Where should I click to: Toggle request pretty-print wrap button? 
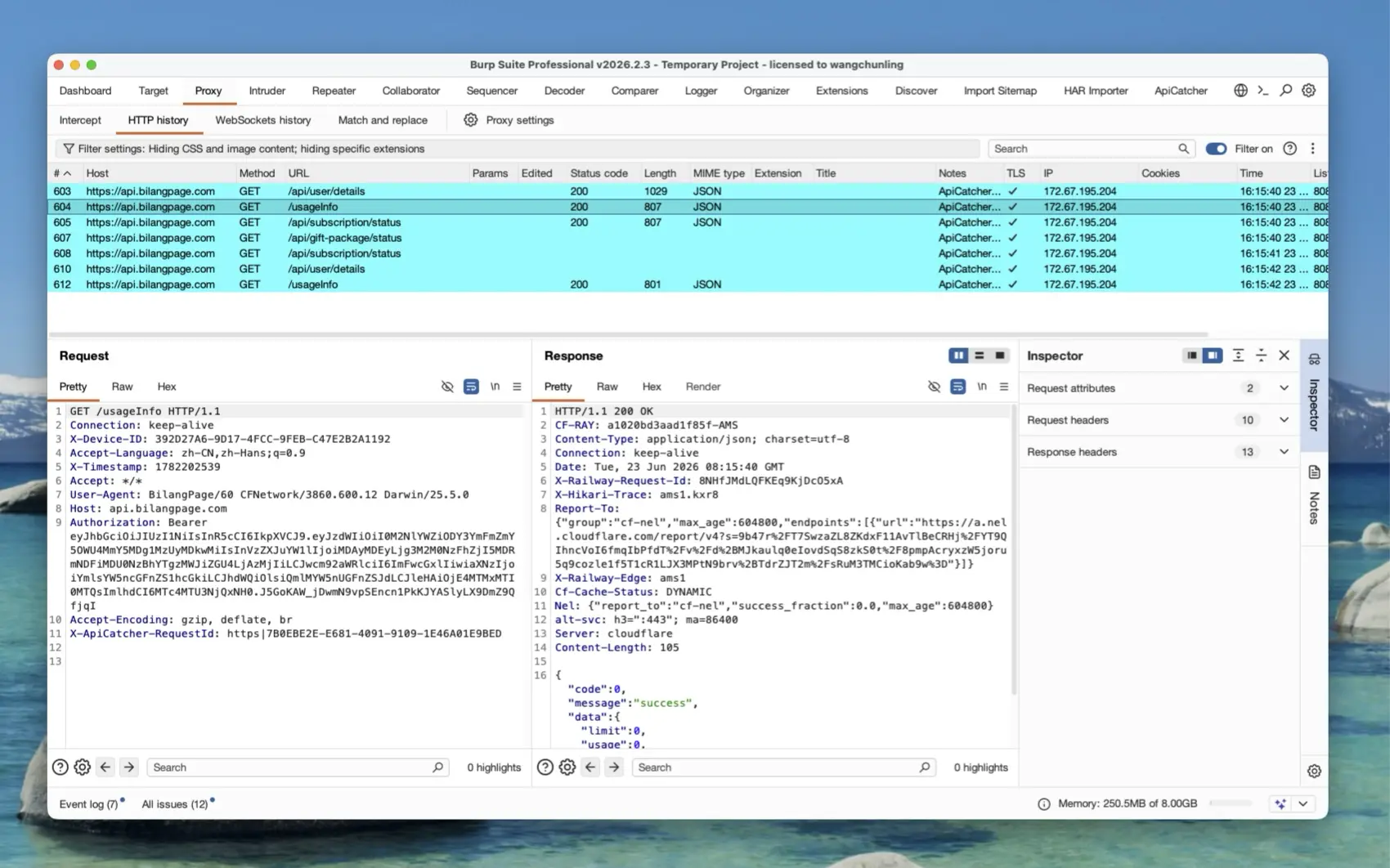point(471,387)
